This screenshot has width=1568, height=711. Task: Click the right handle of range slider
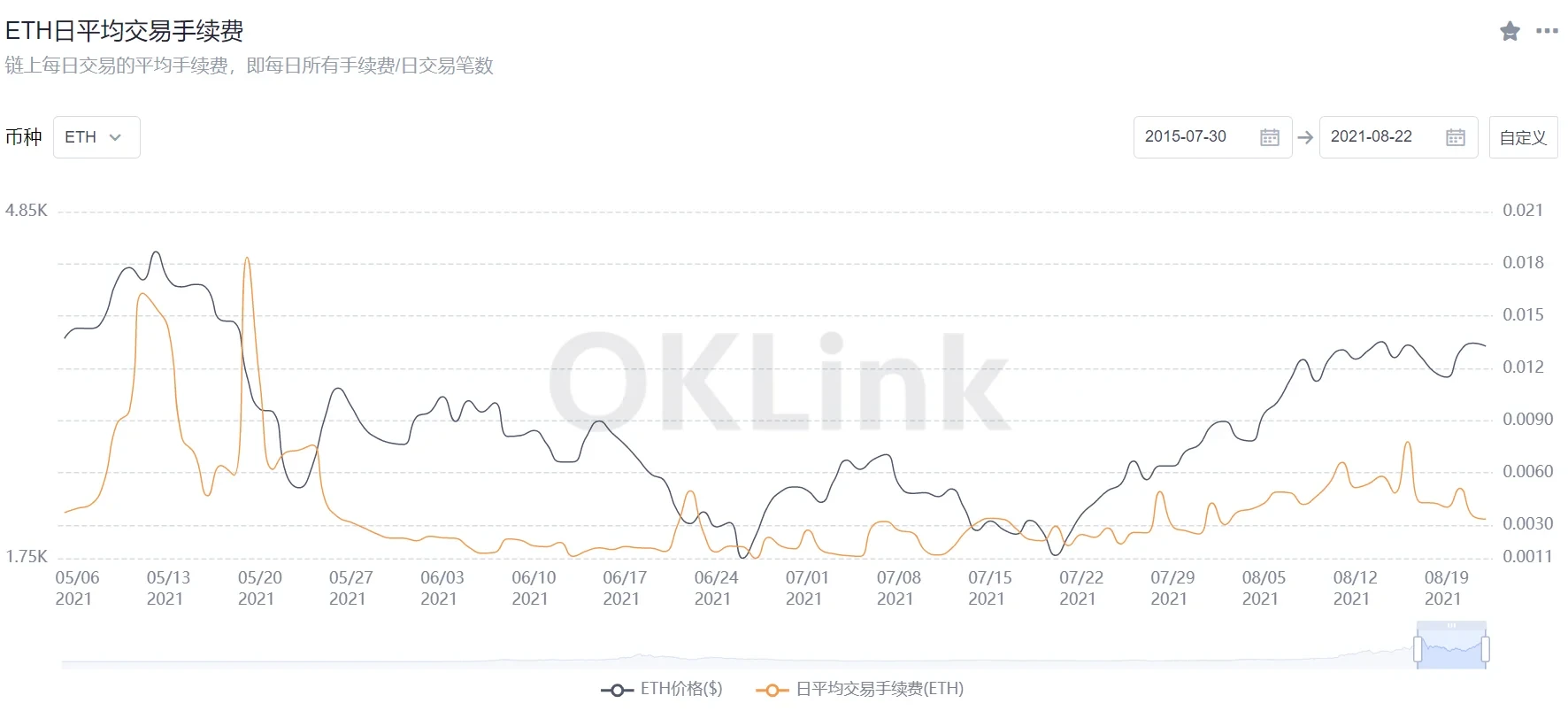[1486, 649]
